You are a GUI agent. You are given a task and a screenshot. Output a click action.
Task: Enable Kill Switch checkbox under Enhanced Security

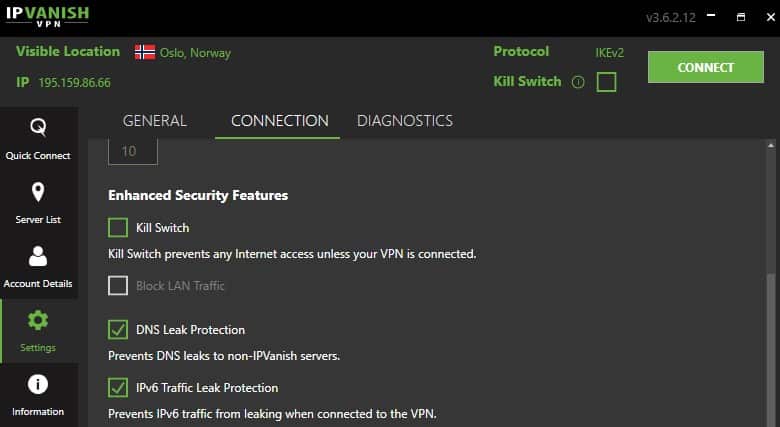[118, 228]
